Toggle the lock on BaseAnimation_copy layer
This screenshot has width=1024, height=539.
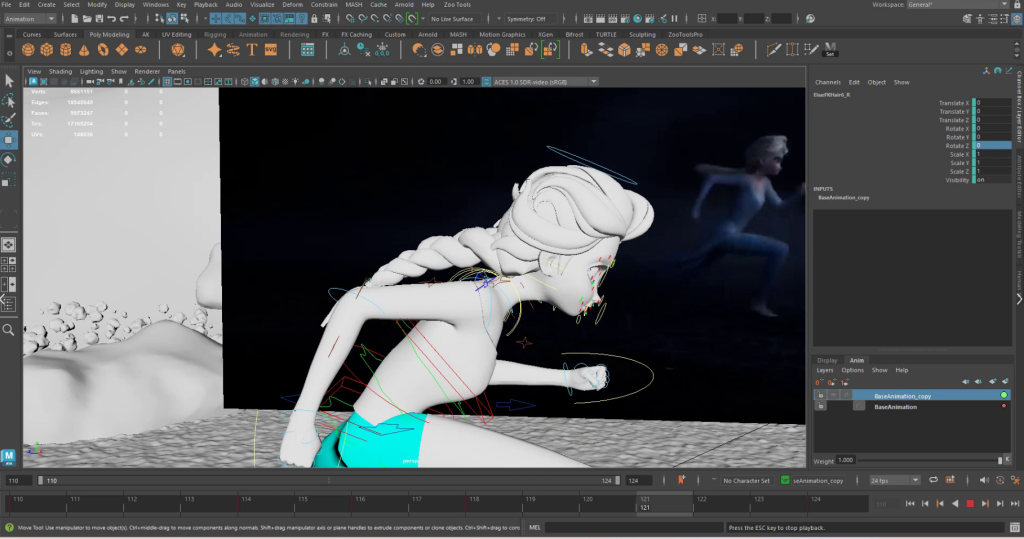point(820,395)
